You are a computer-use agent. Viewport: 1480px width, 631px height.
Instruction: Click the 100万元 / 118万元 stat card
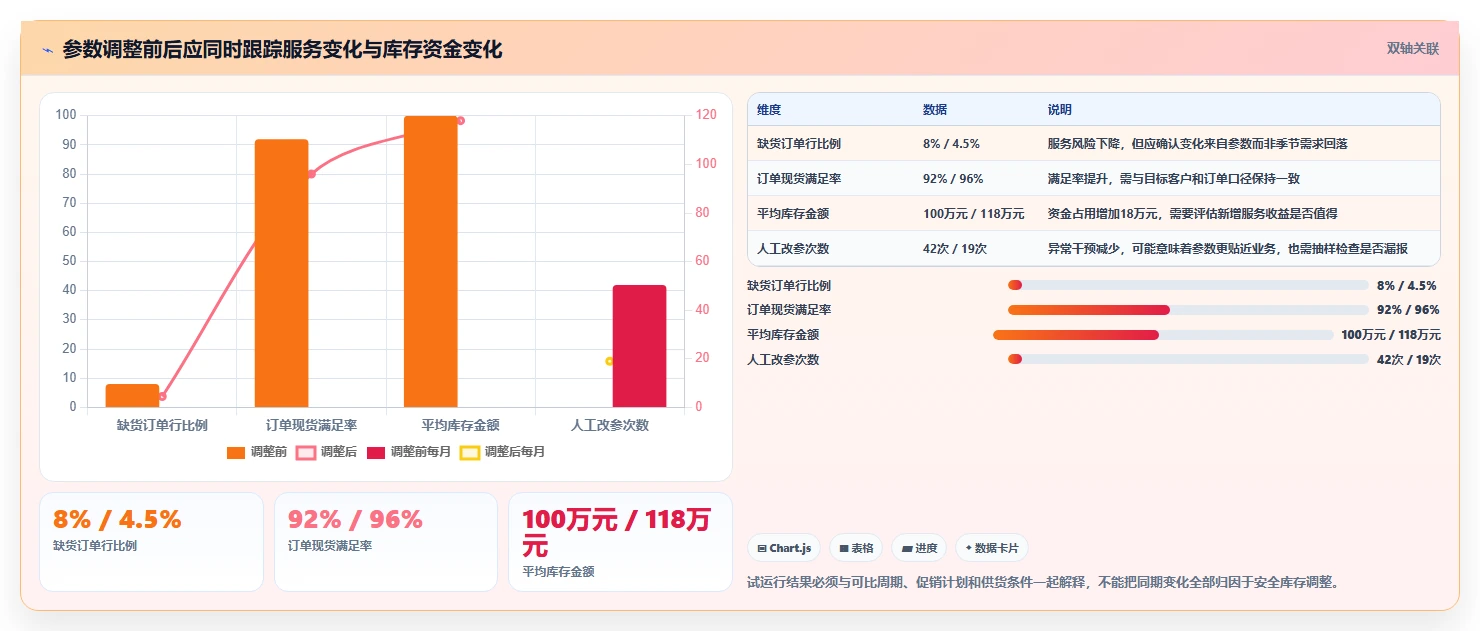(x=621, y=542)
